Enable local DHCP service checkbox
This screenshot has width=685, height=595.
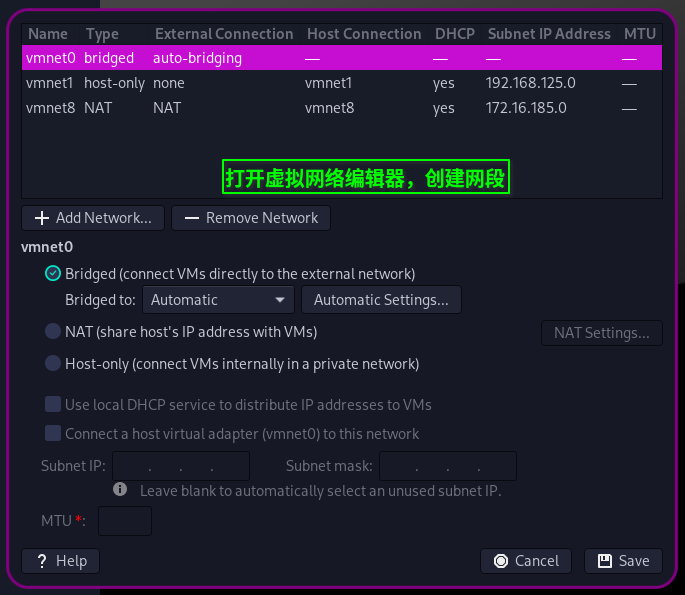pos(53,405)
